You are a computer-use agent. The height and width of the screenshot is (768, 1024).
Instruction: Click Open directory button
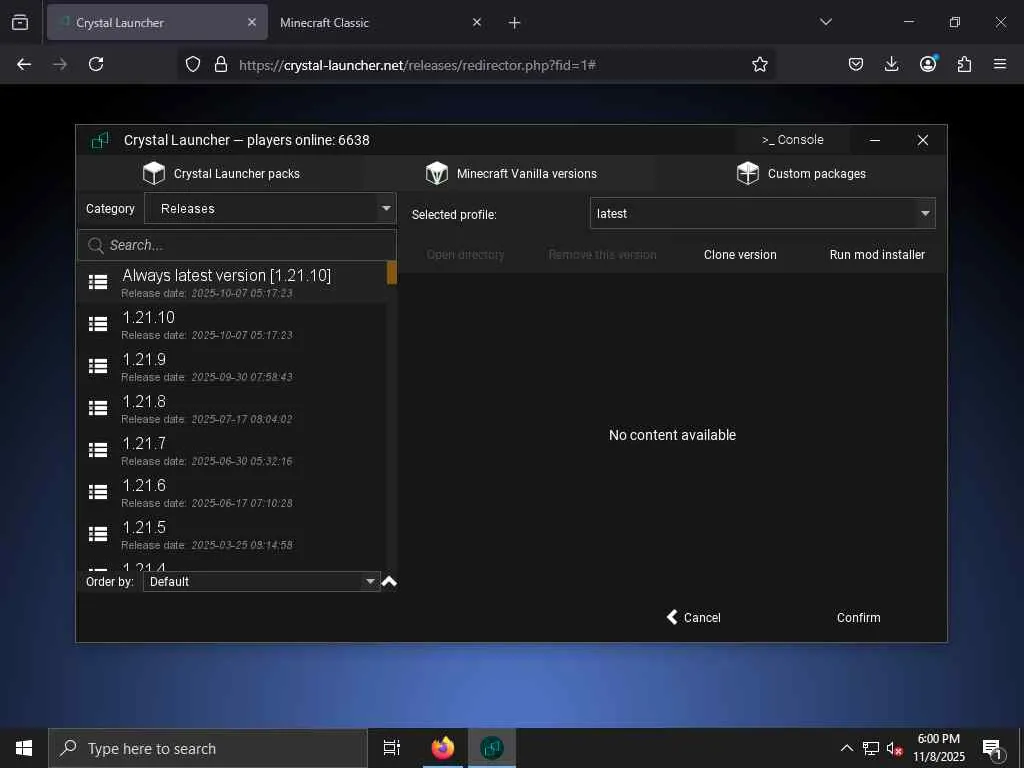coord(466,255)
